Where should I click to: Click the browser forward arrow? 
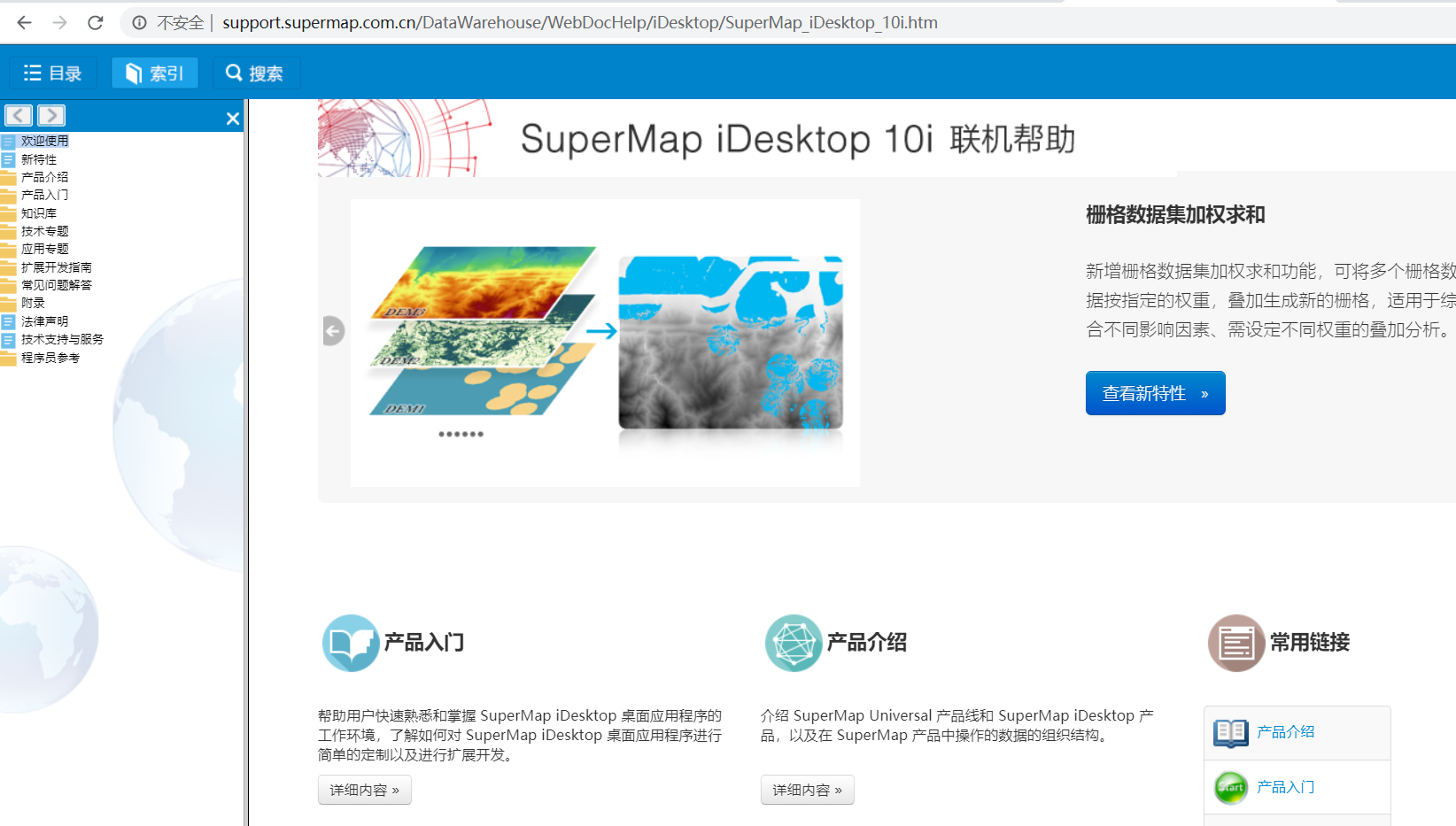point(59,22)
